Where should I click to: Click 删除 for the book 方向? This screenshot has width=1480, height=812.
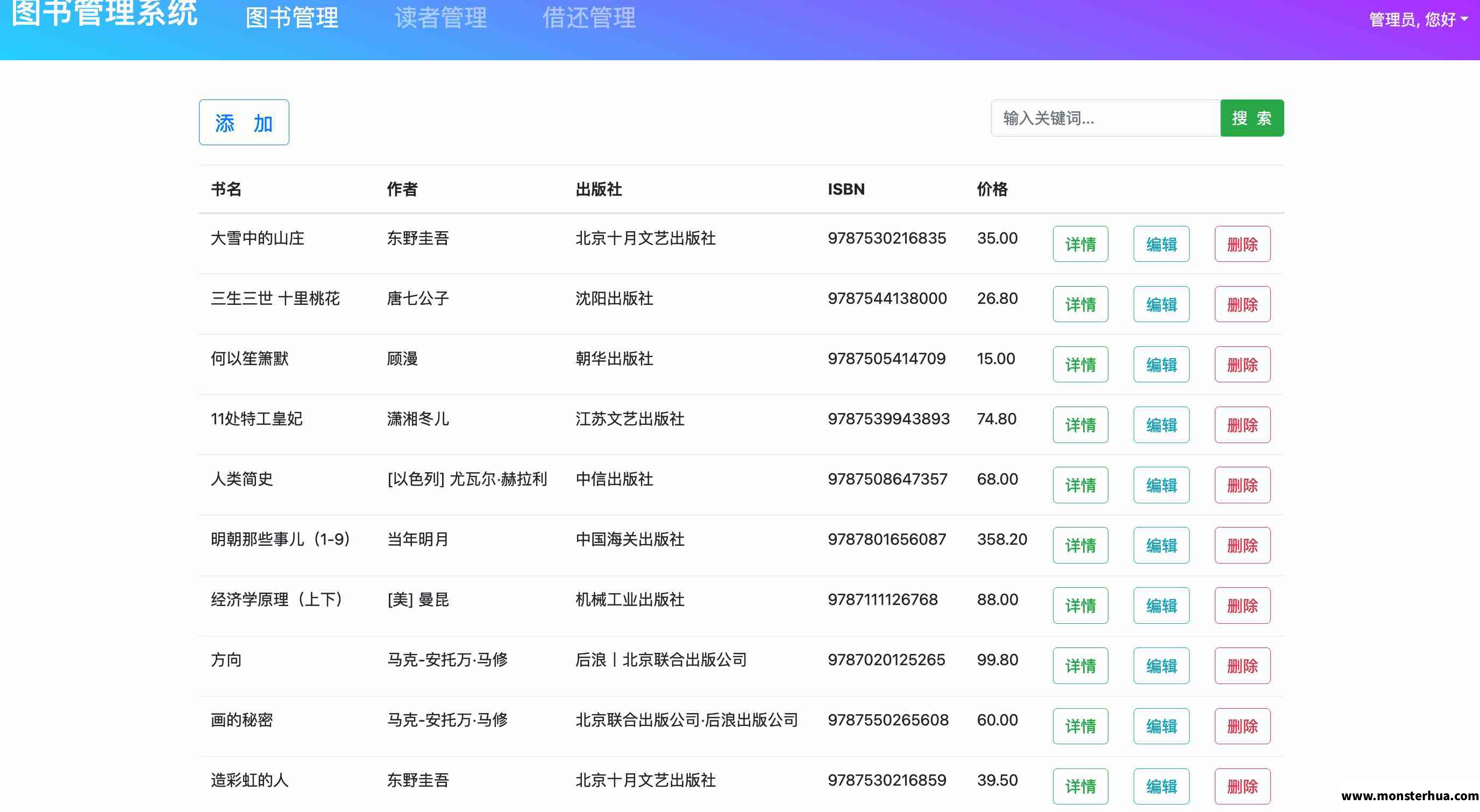1243,666
